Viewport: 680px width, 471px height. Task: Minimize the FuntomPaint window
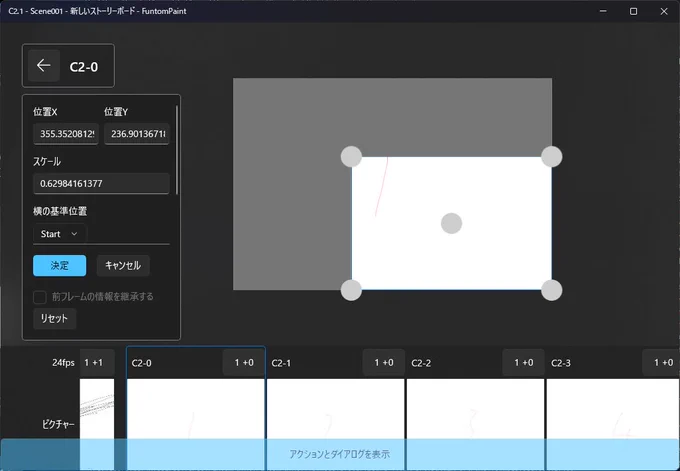(x=603, y=11)
